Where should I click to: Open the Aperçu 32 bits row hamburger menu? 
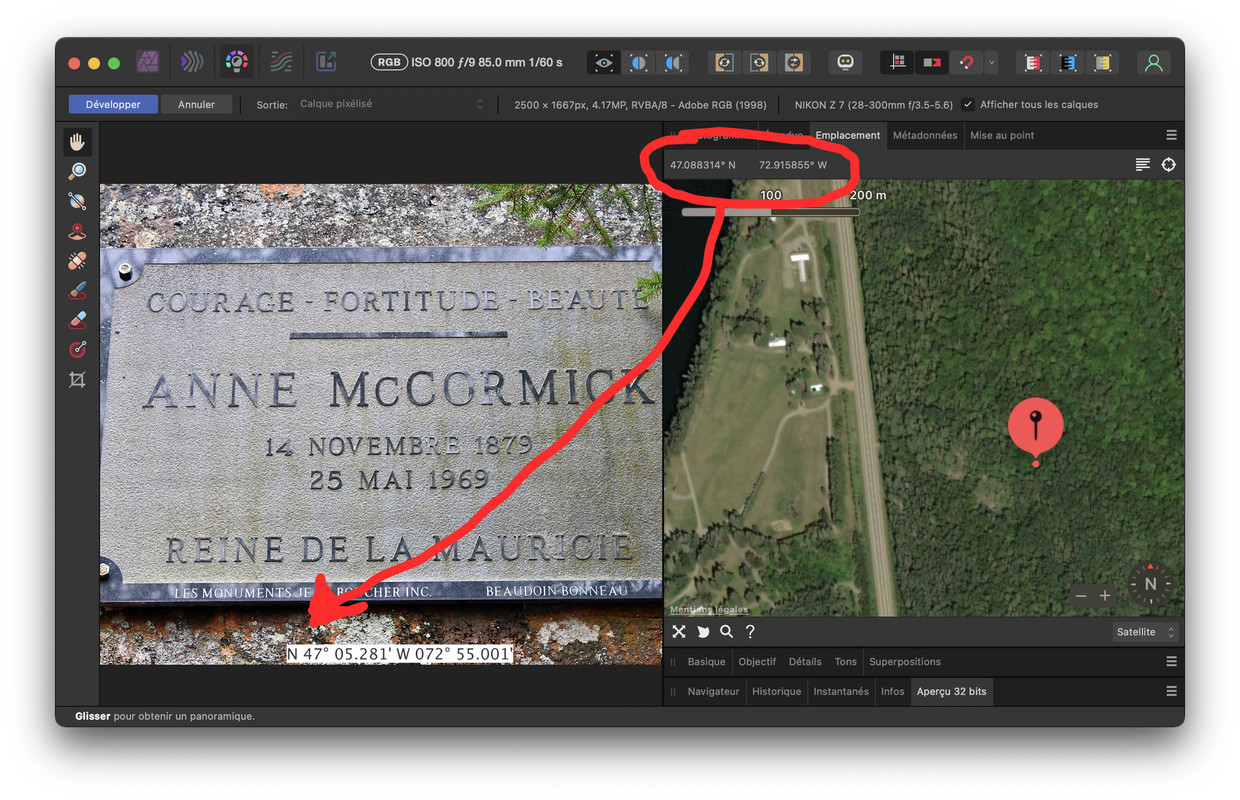1171,692
